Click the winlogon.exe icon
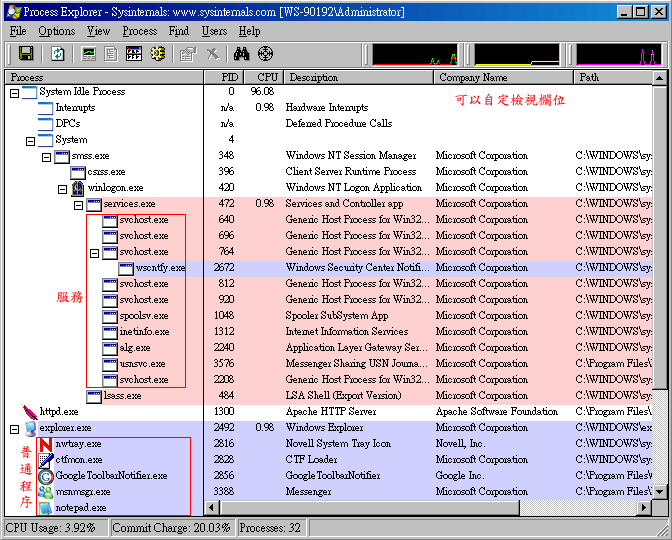 point(78,188)
